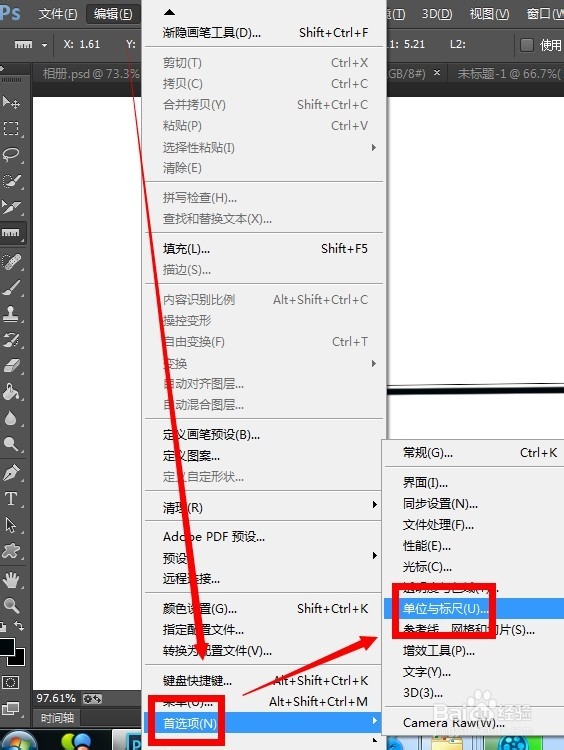Screen dimensions: 564x750
Task: Open 增效工具(P)... preferences
Action: click(x=474, y=651)
